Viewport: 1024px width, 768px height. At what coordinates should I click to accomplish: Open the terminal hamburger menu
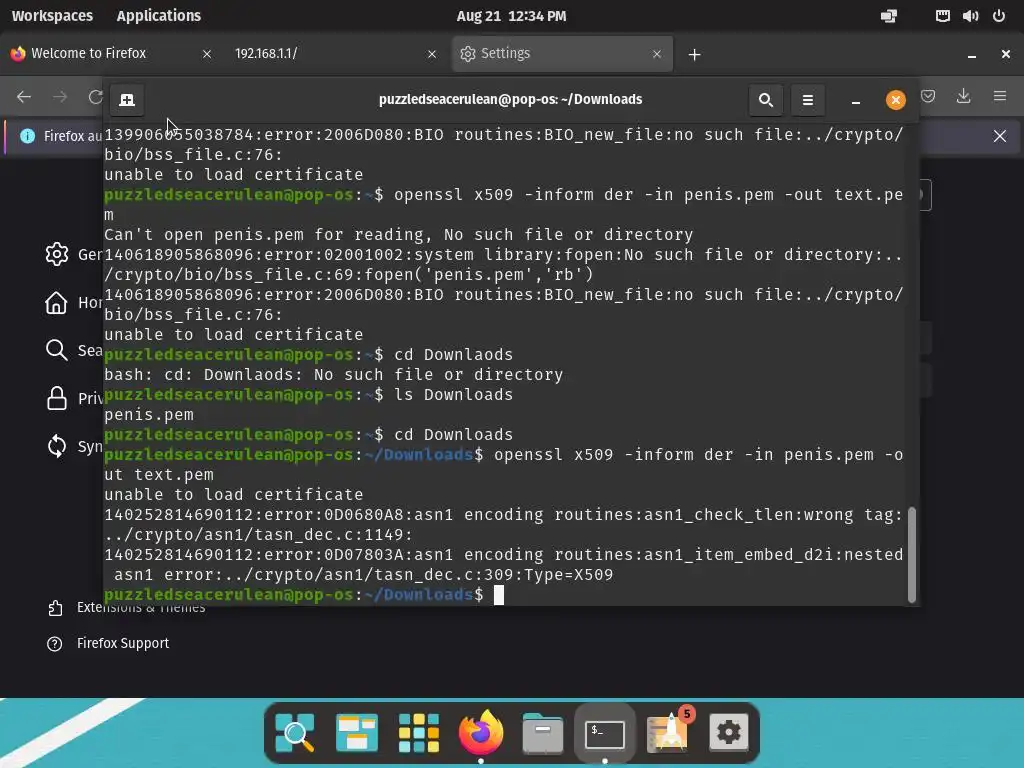point(808,100)
